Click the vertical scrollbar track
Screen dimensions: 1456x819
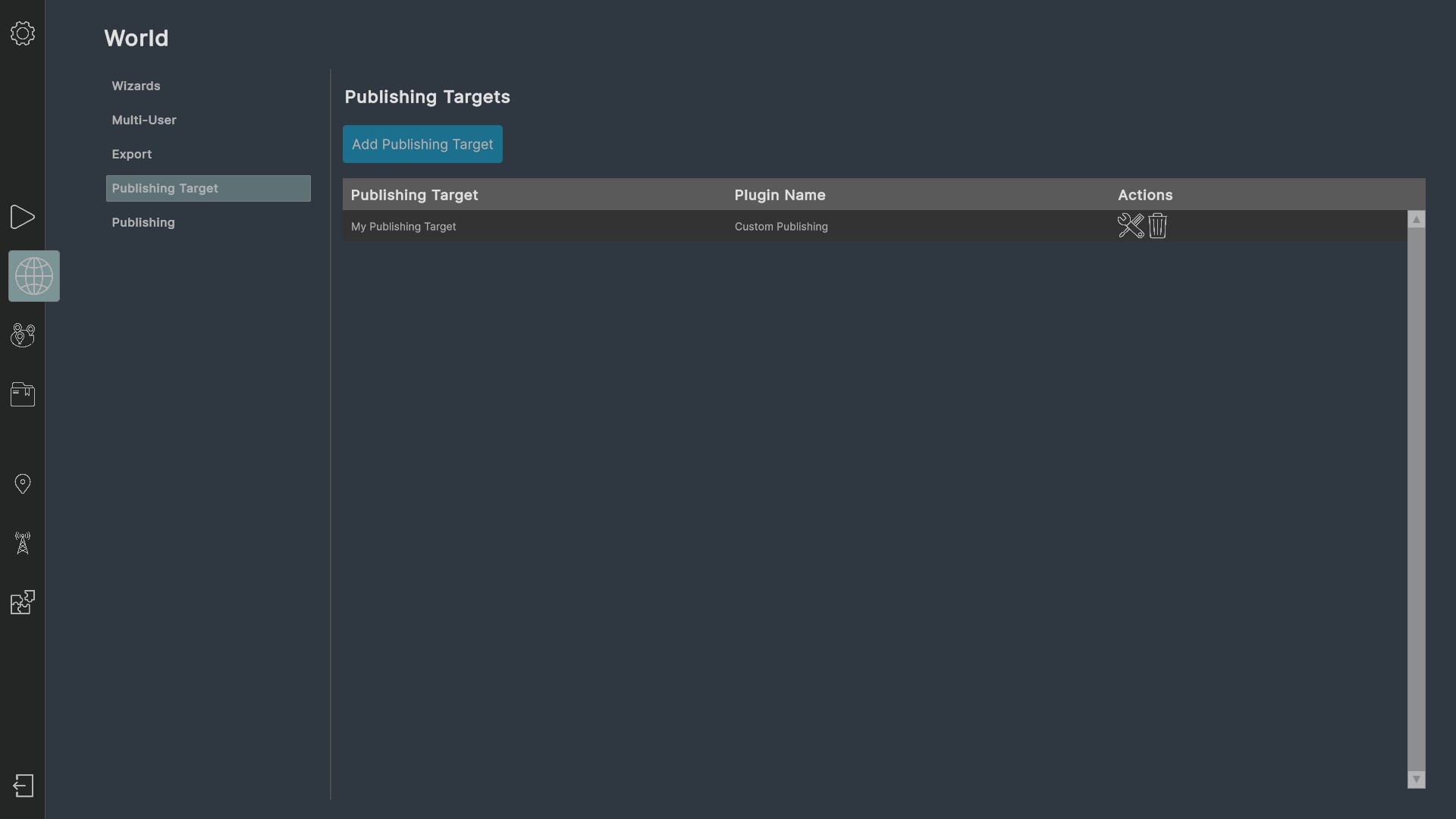(x=1417, y=499)
